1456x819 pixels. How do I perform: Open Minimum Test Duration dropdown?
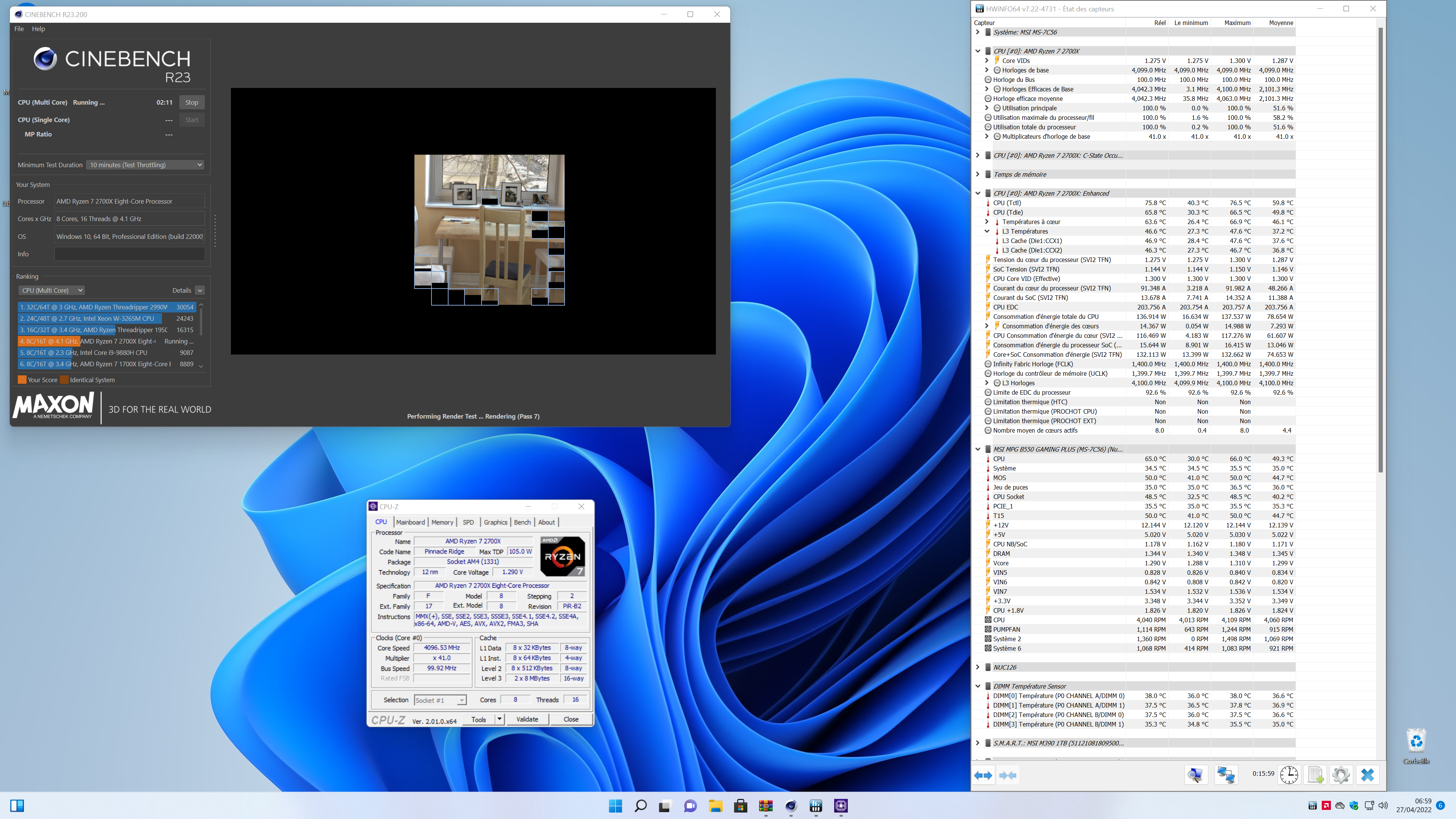145,165
